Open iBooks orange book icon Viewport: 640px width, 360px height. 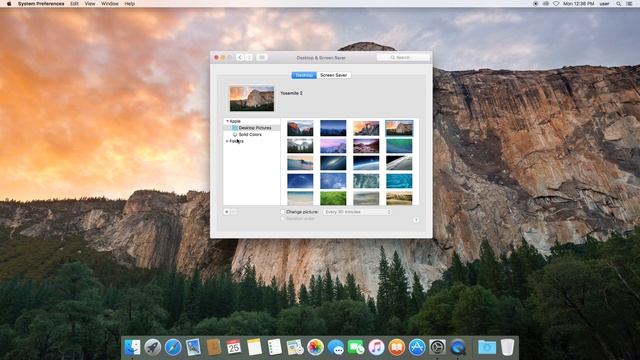396,347
